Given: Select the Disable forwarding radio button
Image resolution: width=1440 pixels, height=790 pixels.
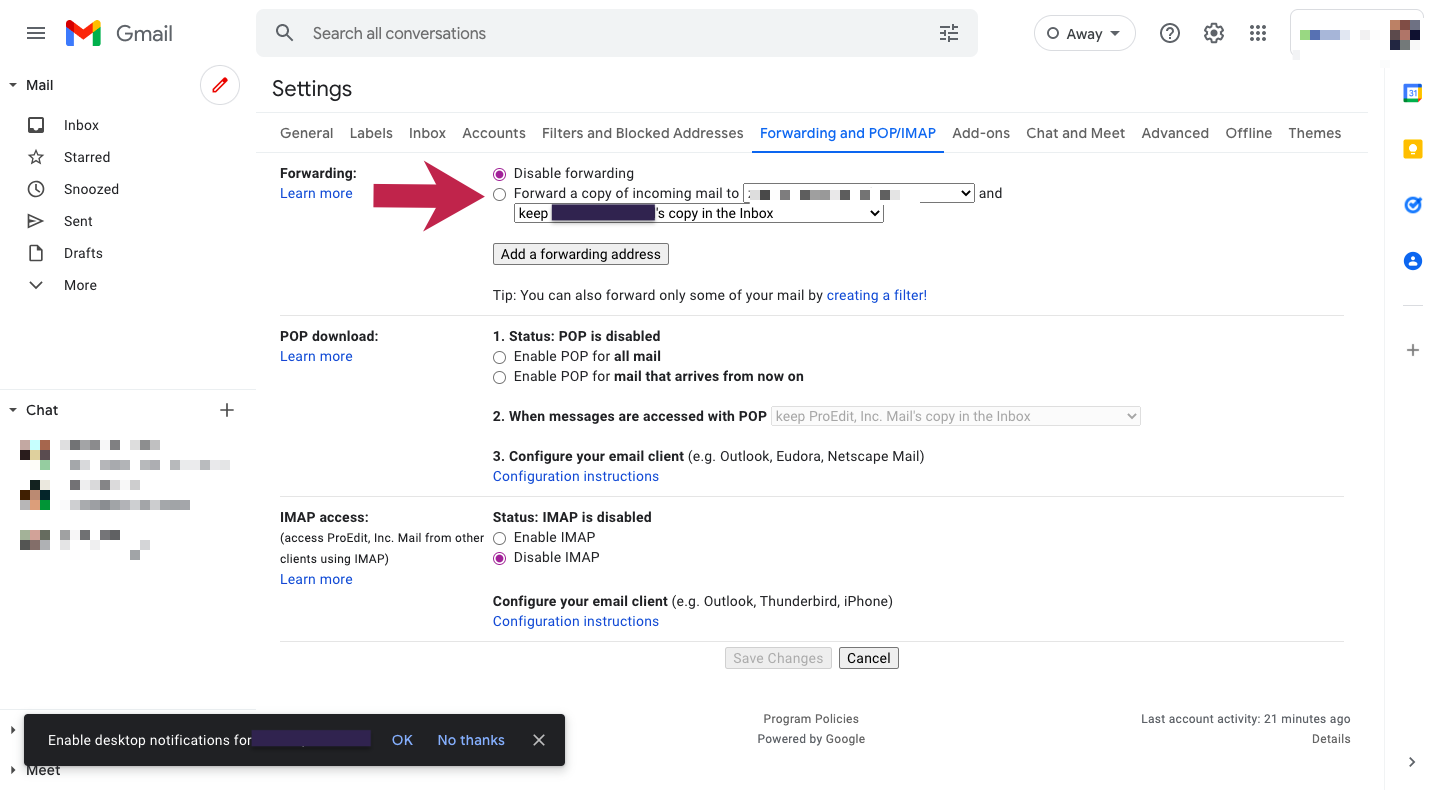Looking at the screenshot, I should [499, 173].
